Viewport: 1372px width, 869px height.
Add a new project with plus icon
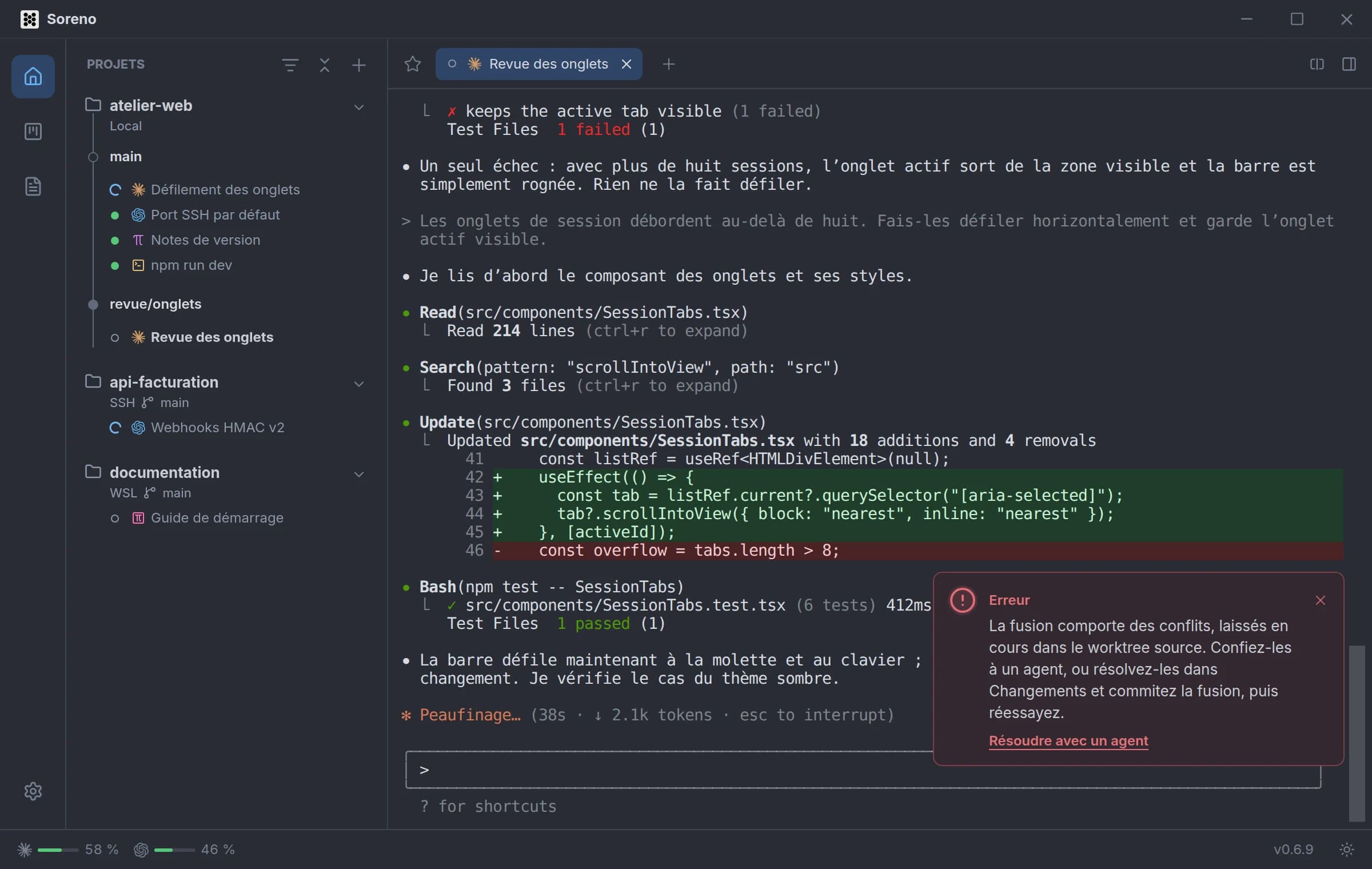click(358, 65)
